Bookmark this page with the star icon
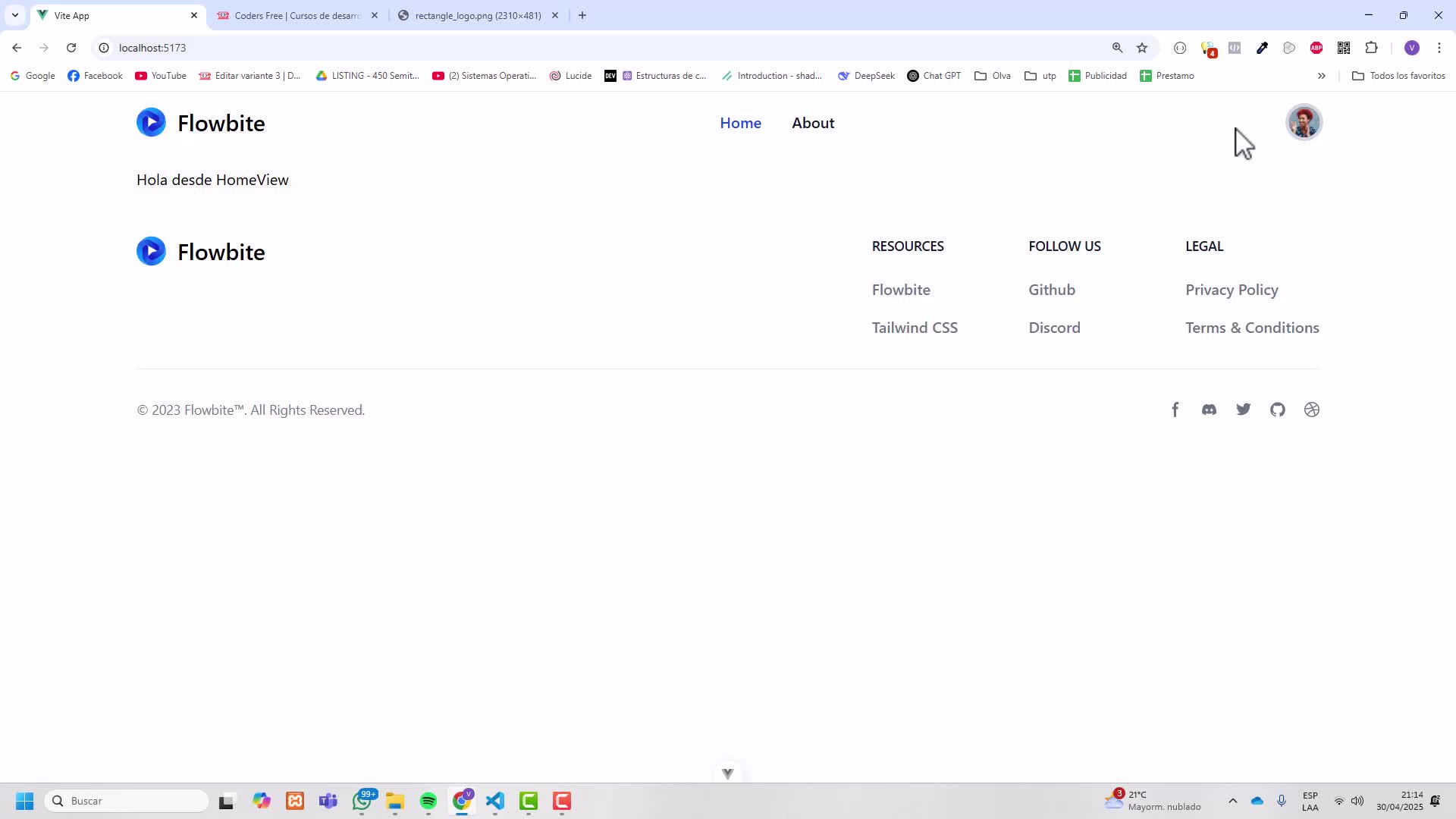The image size is (1456, 819). pos(1142,48)
